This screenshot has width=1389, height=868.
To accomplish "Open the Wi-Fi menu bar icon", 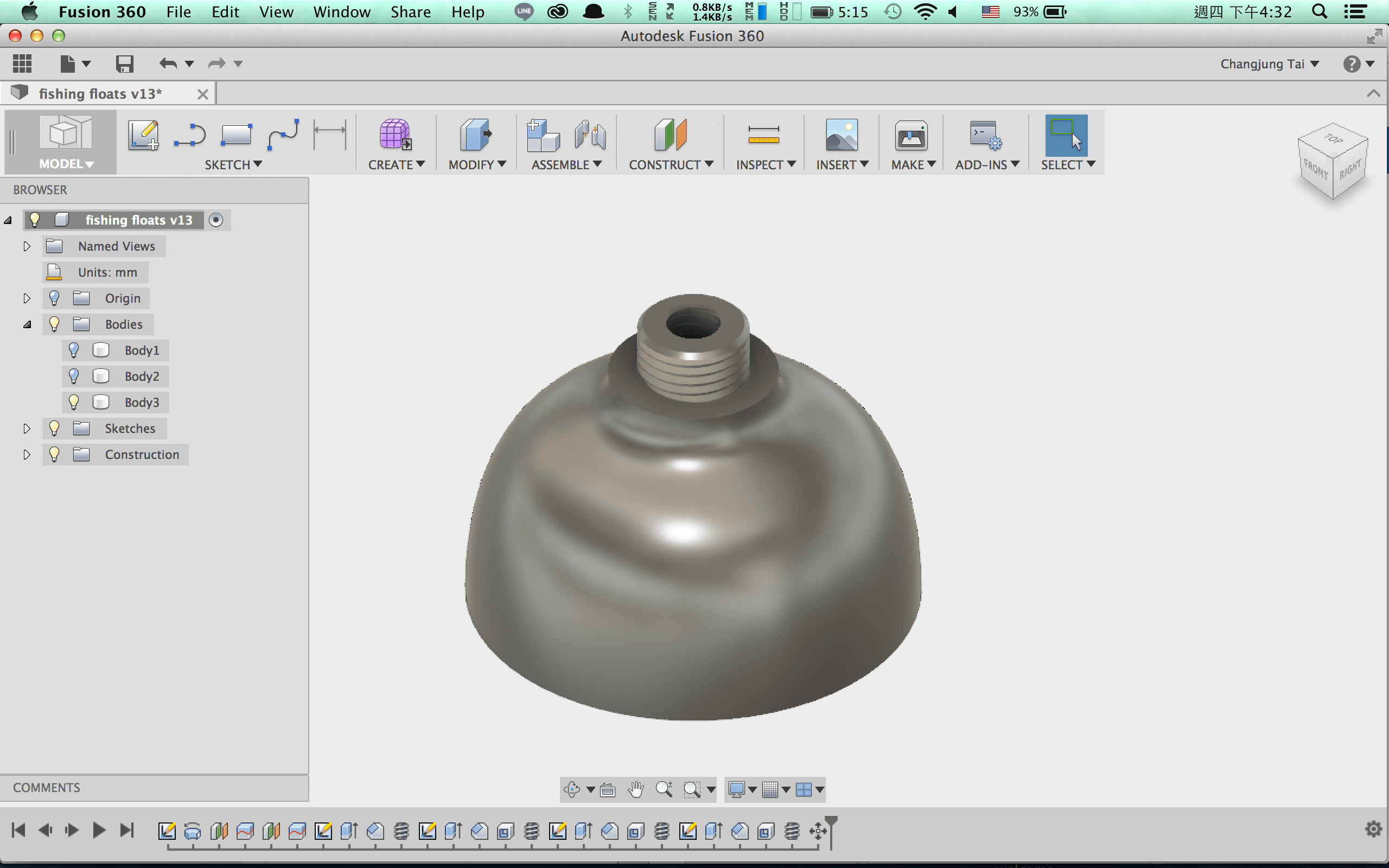I will point(925,11).
